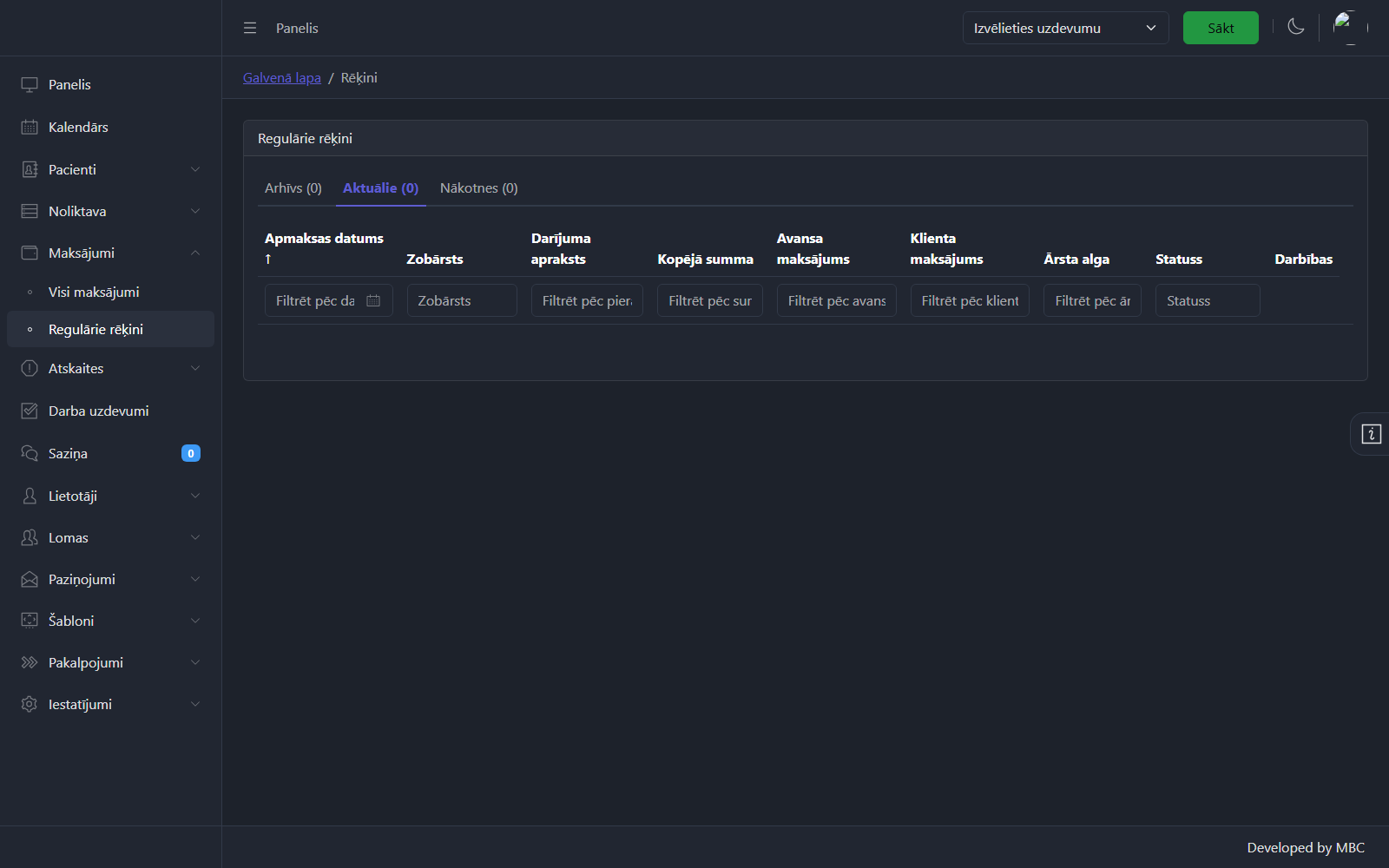Expand Šabloni submenu chevron

[x=195, y=621]
